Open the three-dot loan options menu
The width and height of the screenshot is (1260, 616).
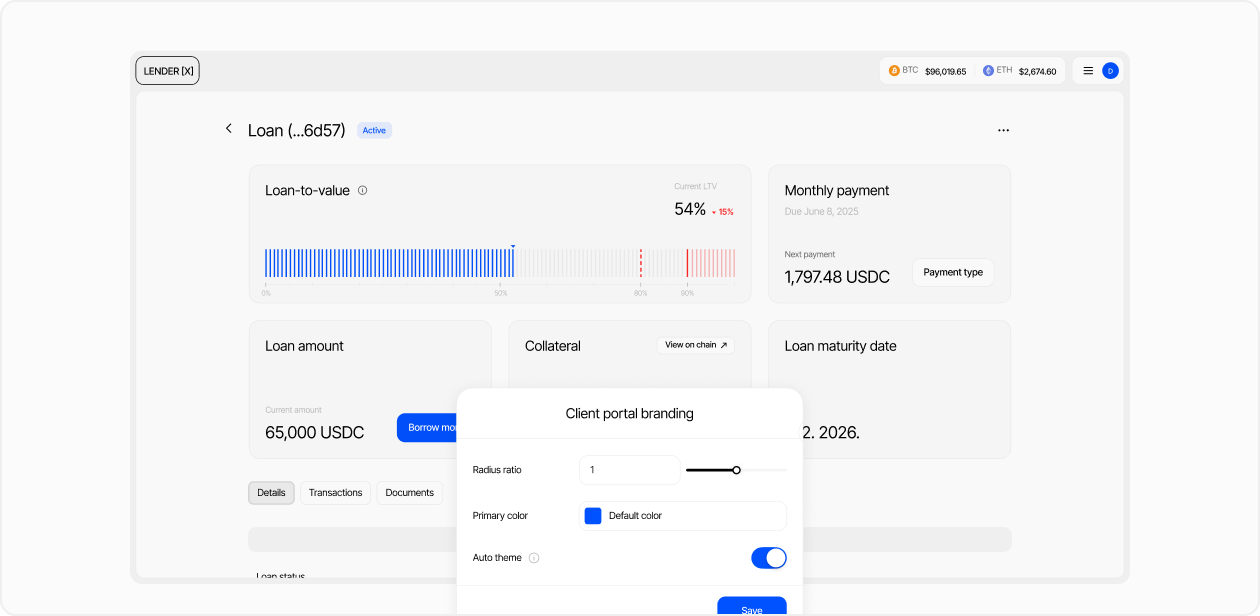(1003, 130)
